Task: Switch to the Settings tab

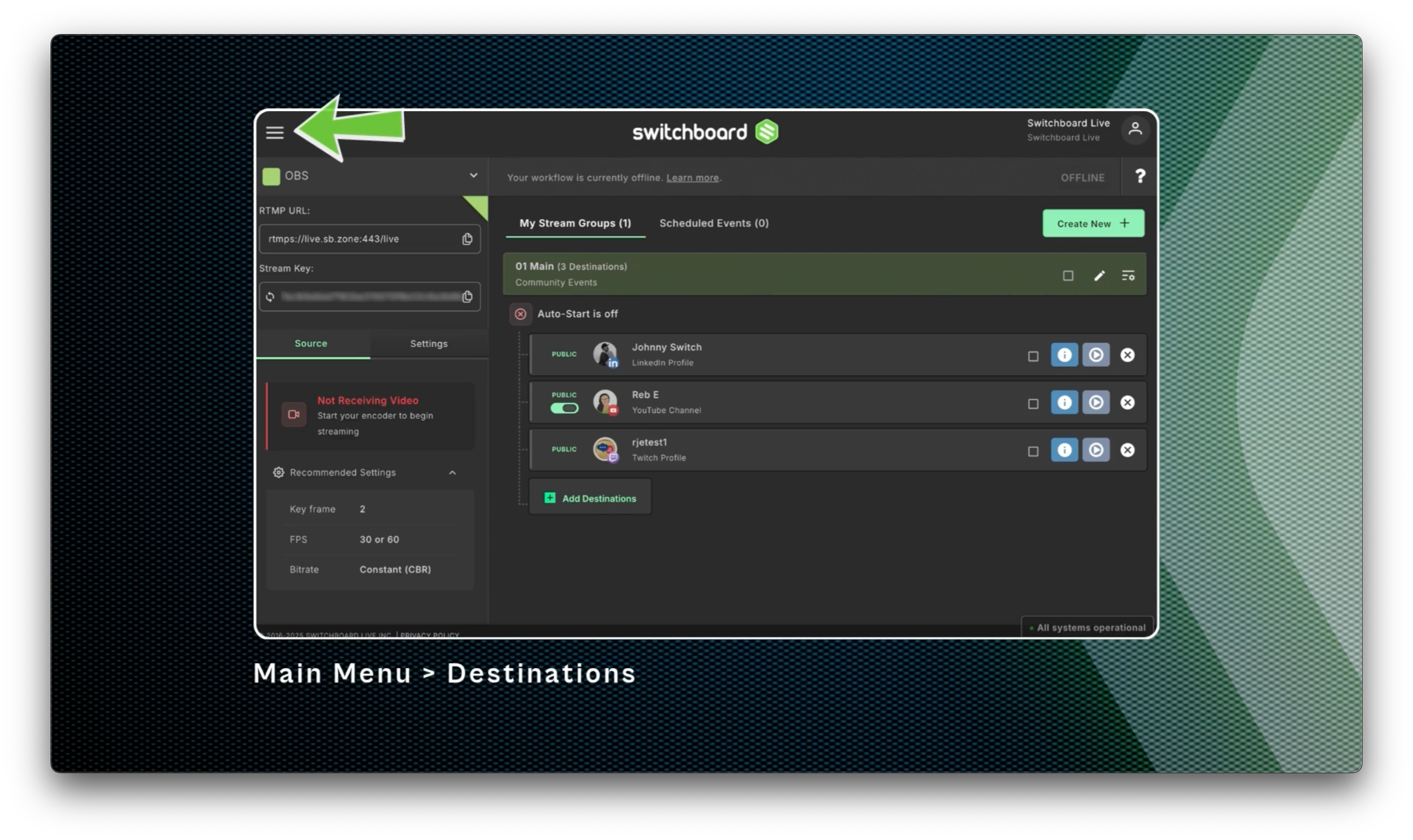Action: coord(428,344)
